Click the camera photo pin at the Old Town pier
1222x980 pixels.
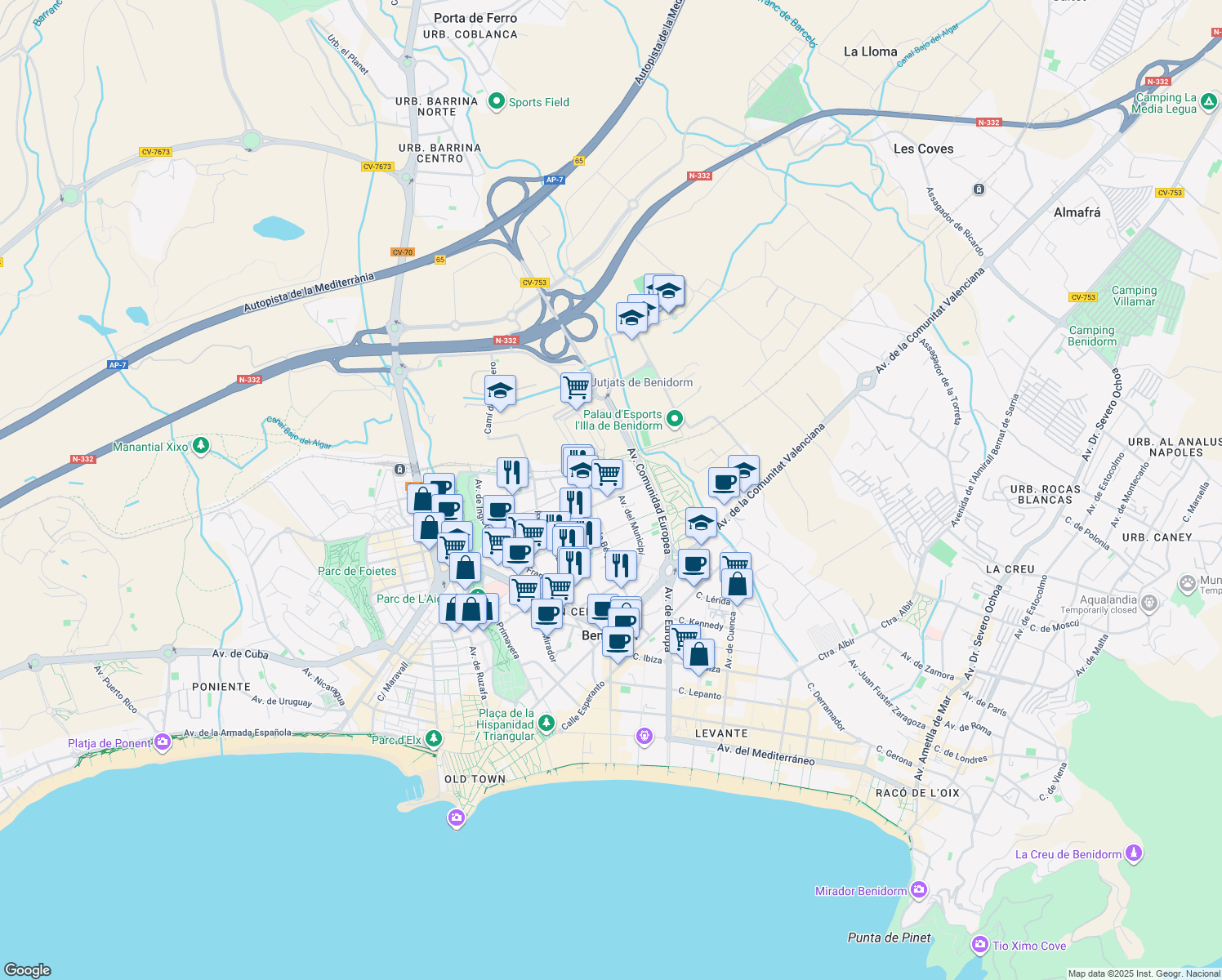coord(456,817)
